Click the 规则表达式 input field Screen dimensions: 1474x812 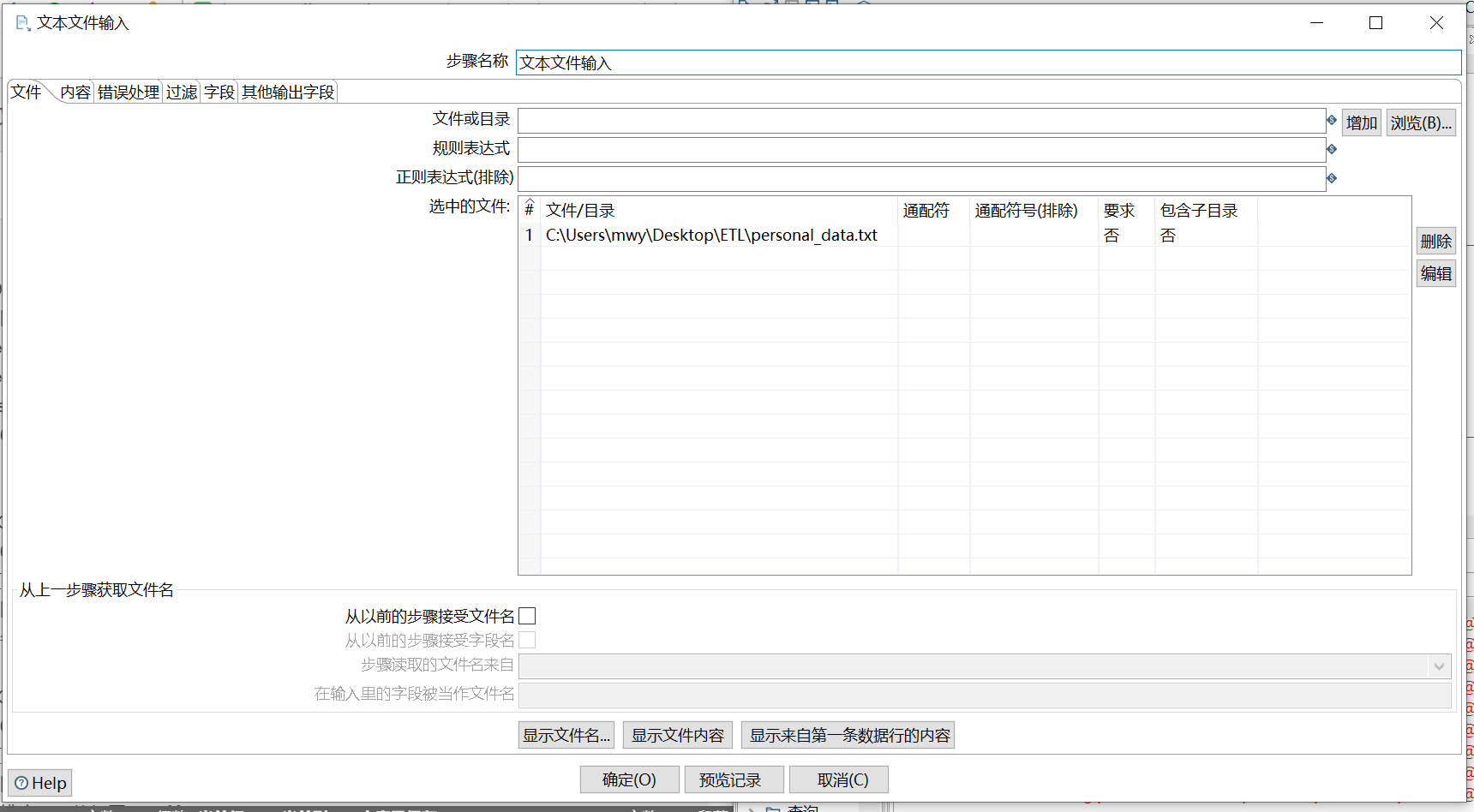921,150
